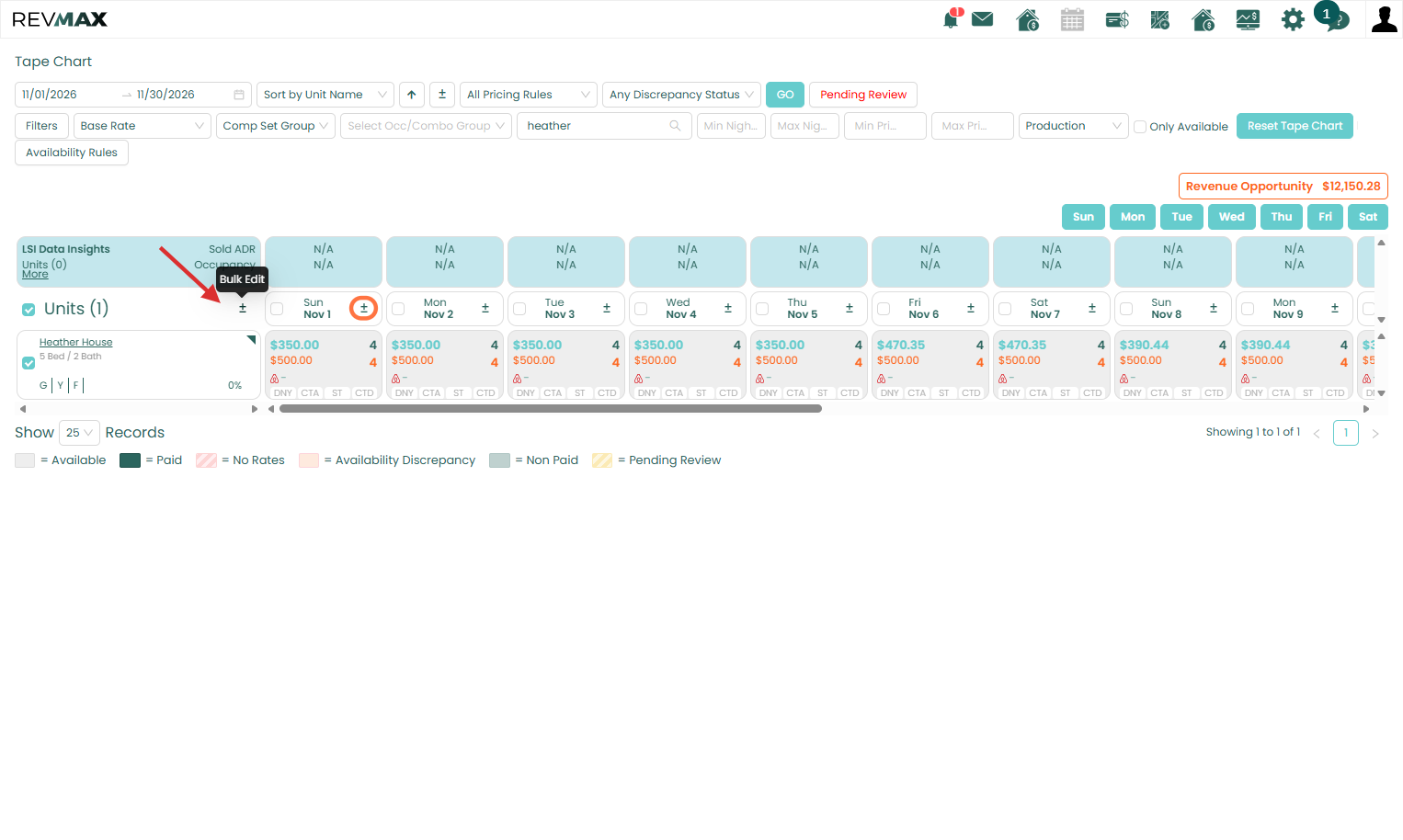
Task: Uncheck the Units (1) select-all checkbox
Action: pyautogui.click(x=29, y=310)
